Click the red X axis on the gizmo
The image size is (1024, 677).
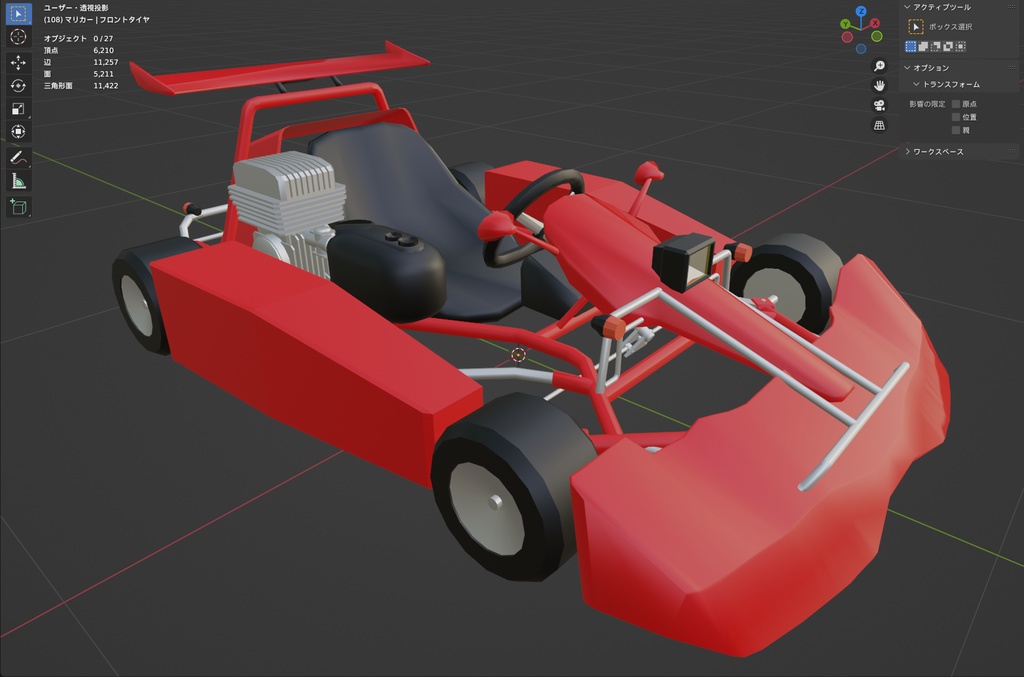pyautogui.click(x=875, y=23)
